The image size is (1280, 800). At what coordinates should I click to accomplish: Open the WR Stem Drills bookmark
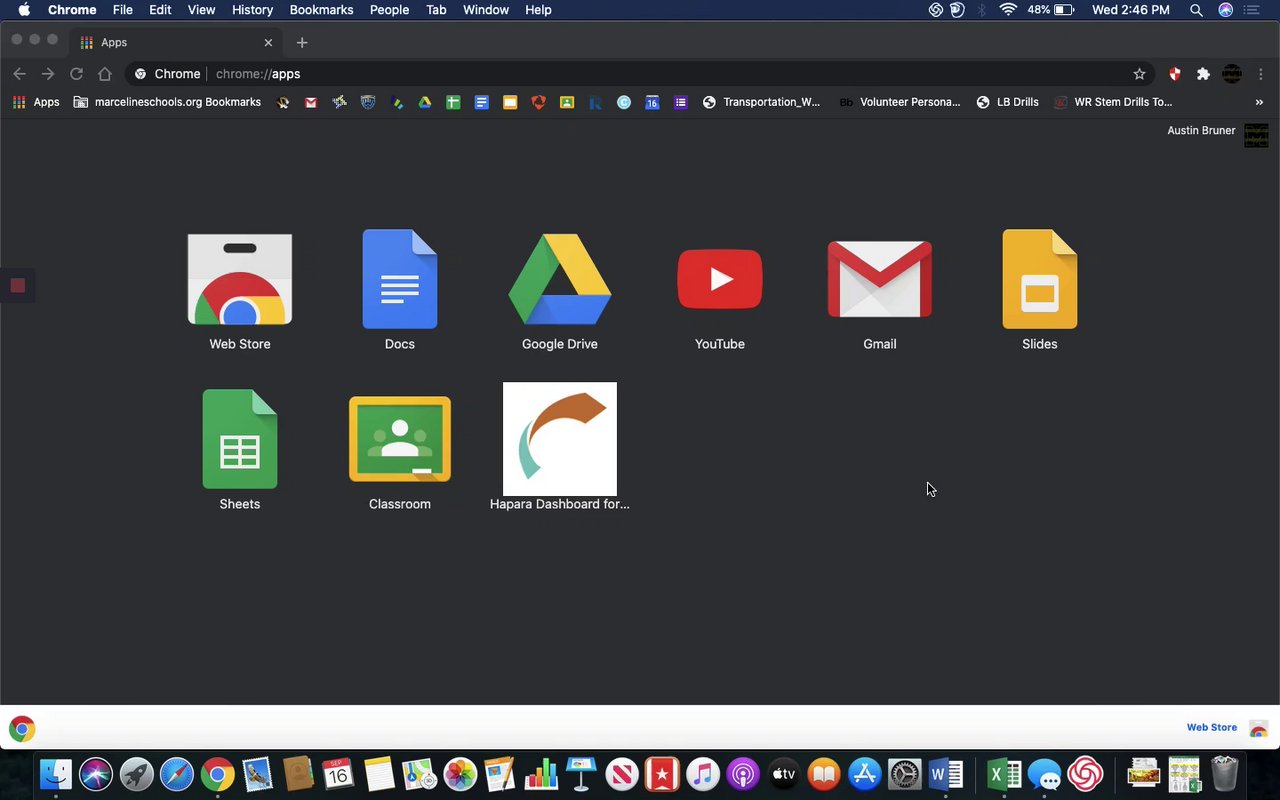pyautogui.click(x=1113, y=102)
